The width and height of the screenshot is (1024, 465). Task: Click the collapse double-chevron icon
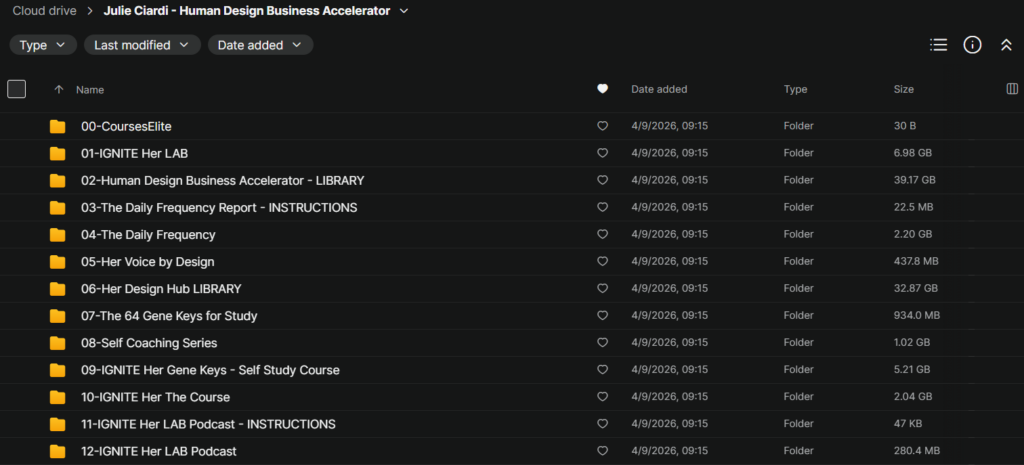(x=1006, y=45)
